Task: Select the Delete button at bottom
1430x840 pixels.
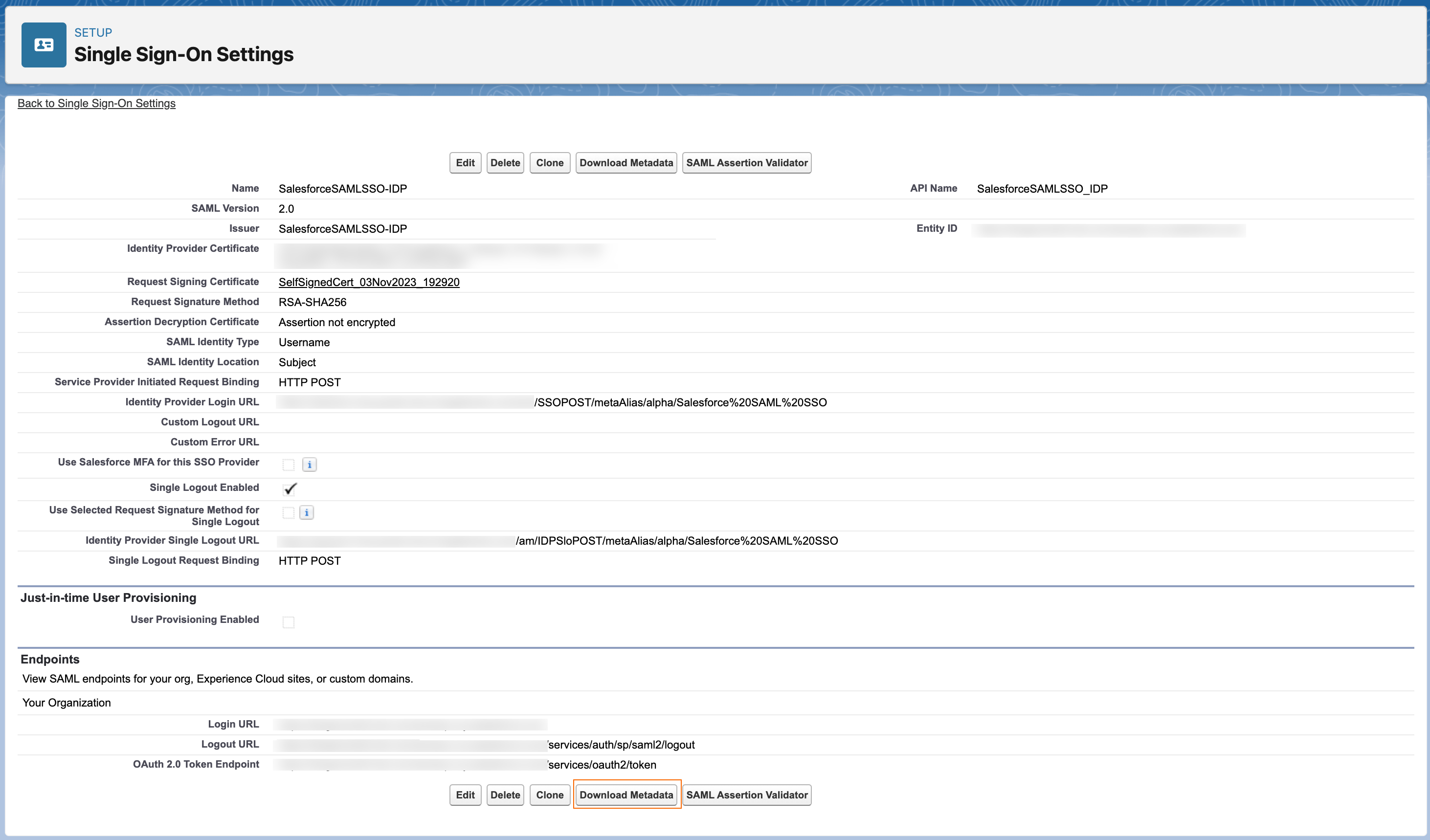Action: 505,794
